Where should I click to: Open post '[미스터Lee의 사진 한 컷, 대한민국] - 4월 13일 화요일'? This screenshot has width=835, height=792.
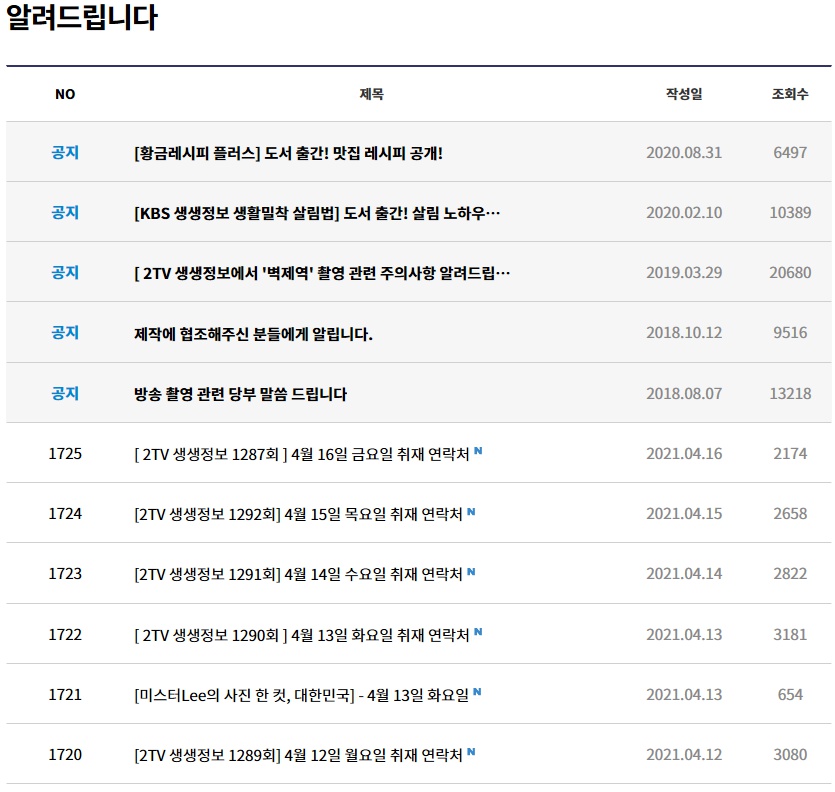tap(301, 696)
